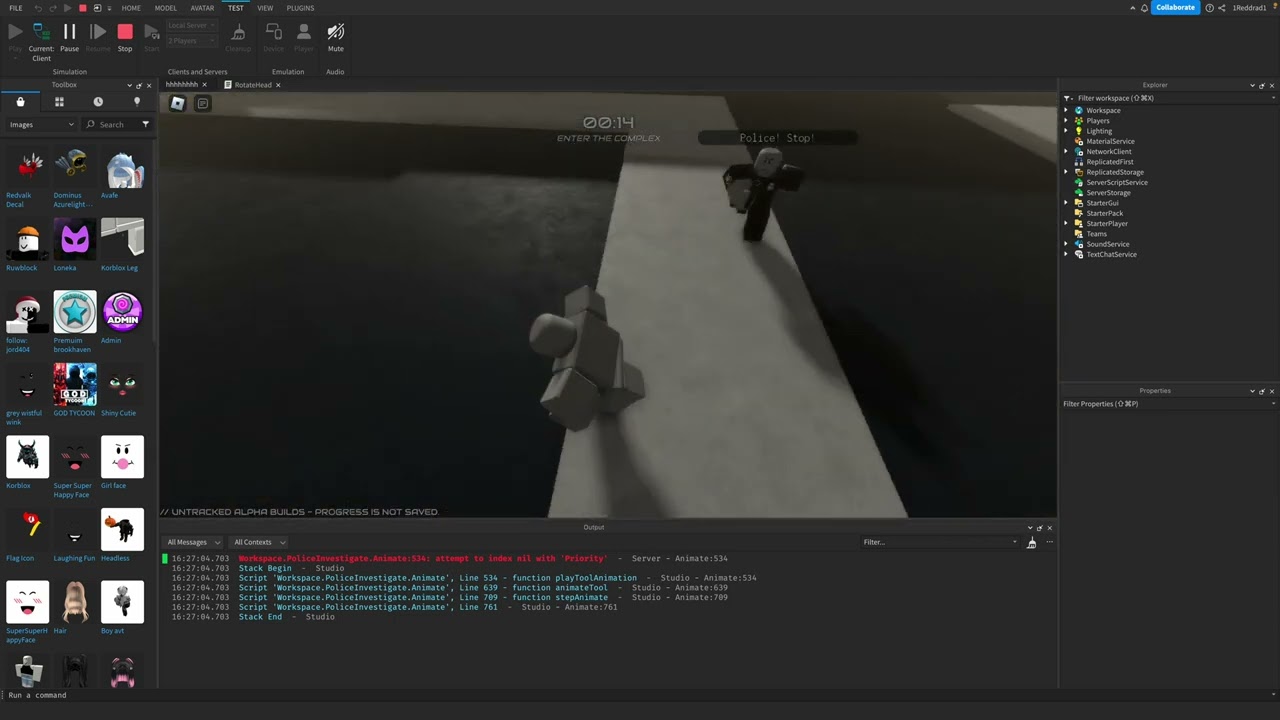Choose the Korblox Leg image asset
This screenshot has width=1280, height=720.
pos(122,239)
